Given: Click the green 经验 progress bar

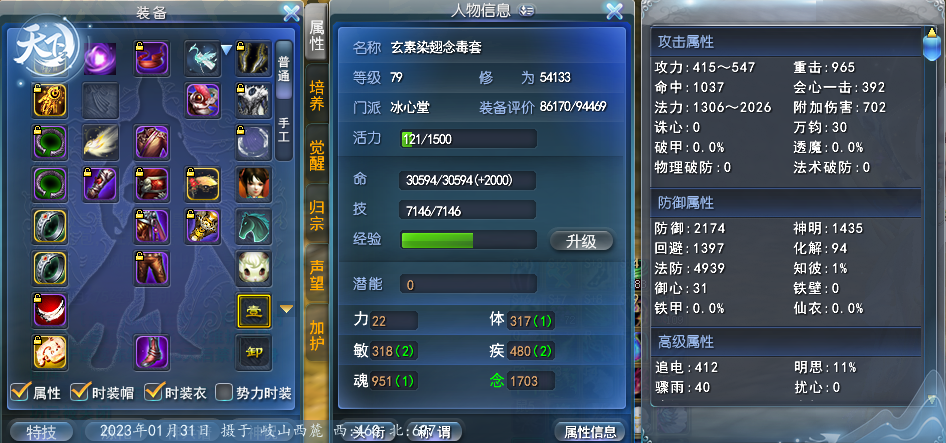Looking at the screenshot, I should click(468, 240).
